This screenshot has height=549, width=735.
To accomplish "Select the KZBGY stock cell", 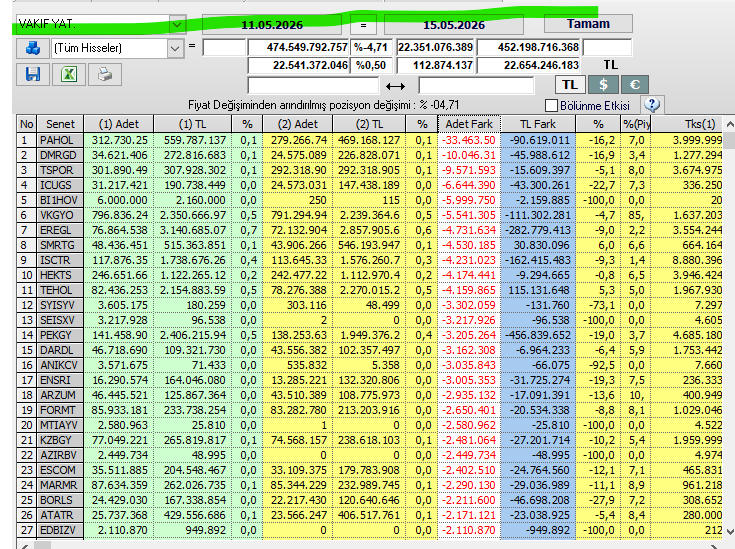I will tap(60, 440).
